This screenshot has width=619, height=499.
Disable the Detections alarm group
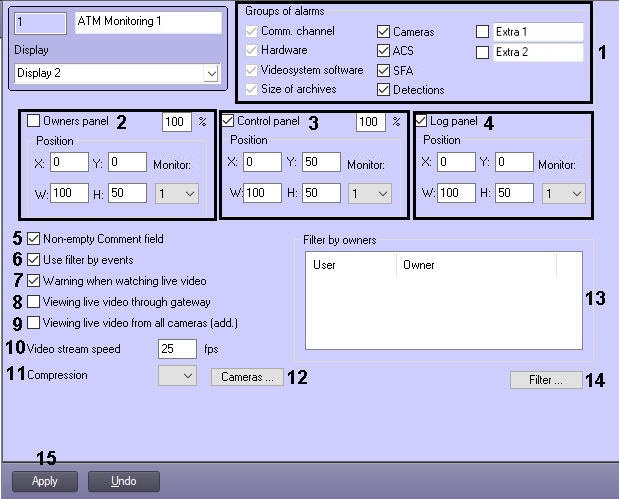383,90
